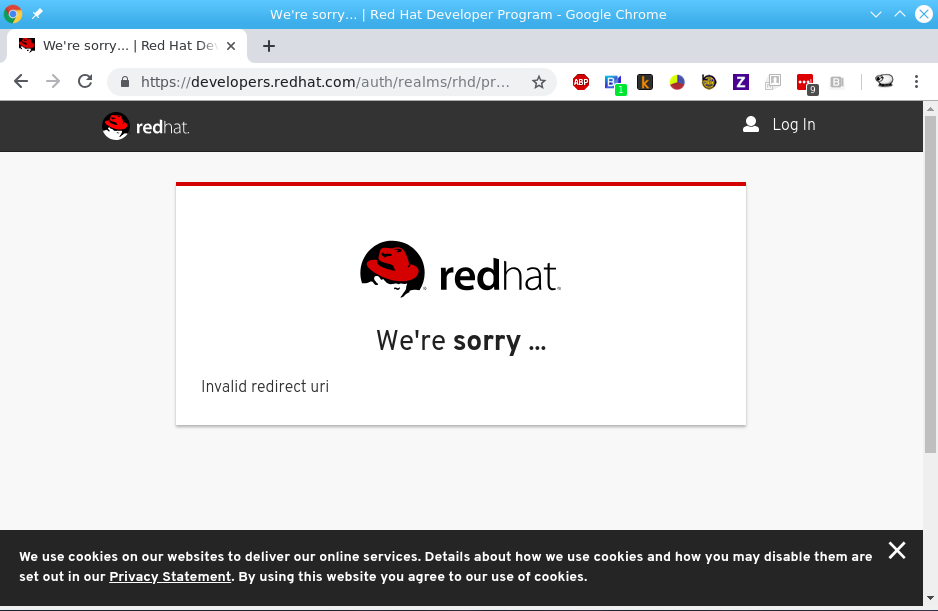The width and height of the screenshot is (938, 611).
Task: Go back to the previous page
Action: (21, 81)
